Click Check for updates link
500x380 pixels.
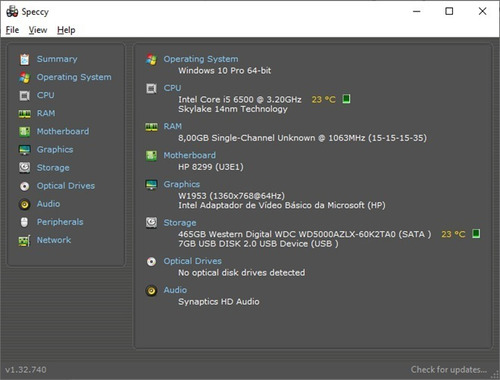pos(449,370)
